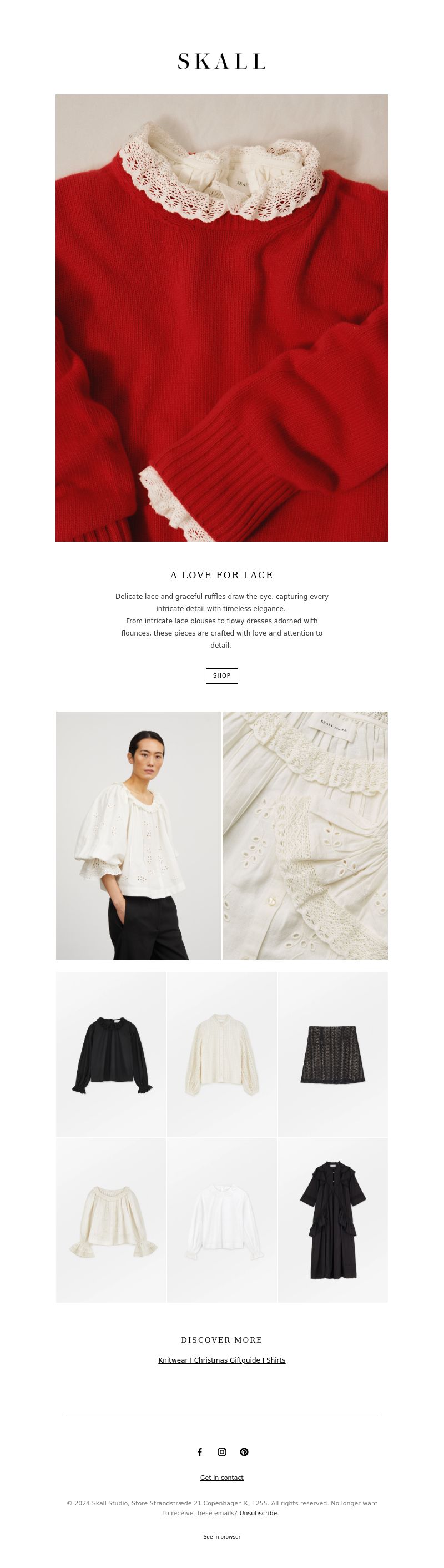Click the Unsubscribe link
This screenshot has height=1568, width=444.
tap(258, 1512)
